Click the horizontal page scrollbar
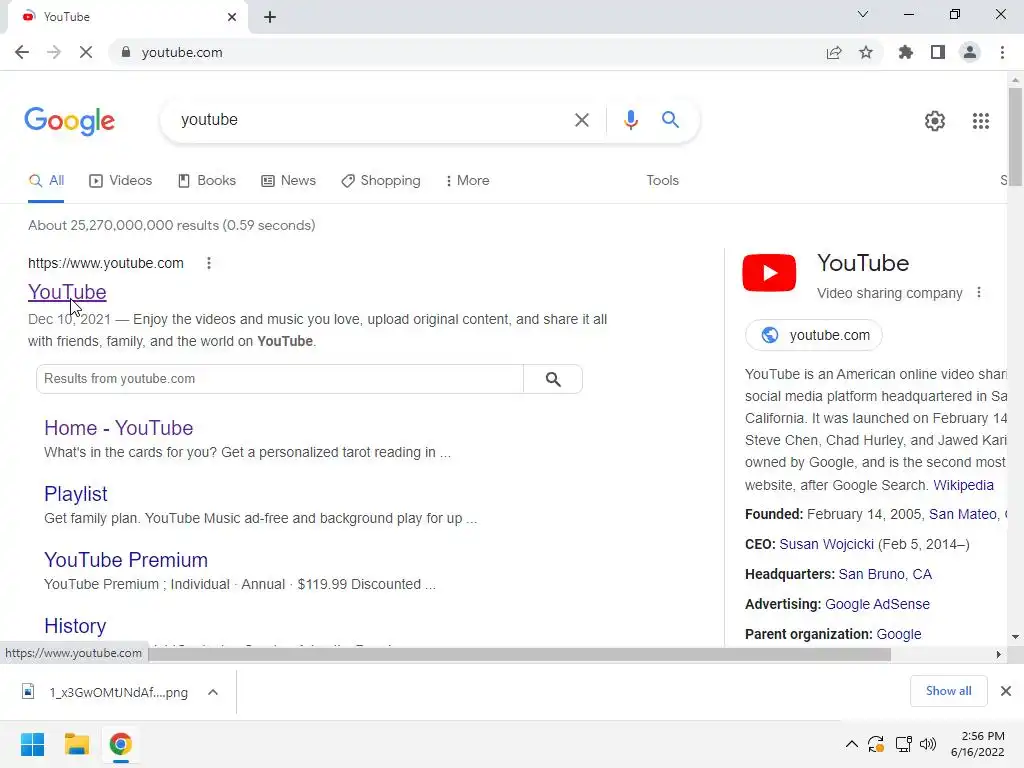The image size is (1024, 768). point(519,654)
